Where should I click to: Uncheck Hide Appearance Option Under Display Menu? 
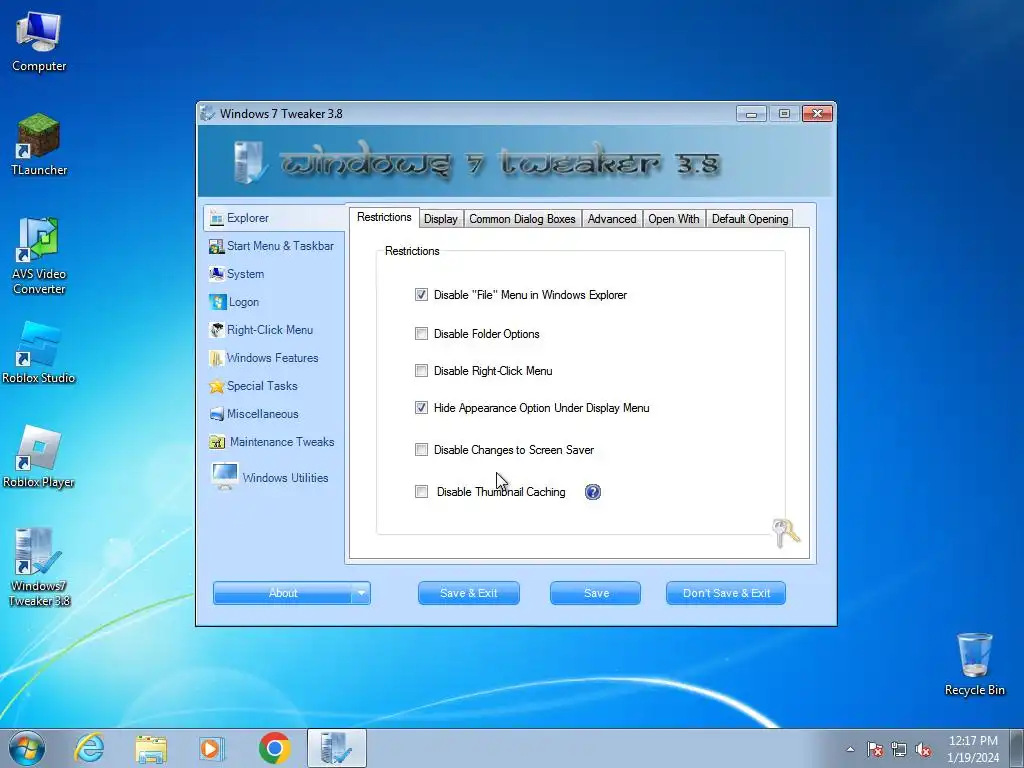tap(421, 408)
